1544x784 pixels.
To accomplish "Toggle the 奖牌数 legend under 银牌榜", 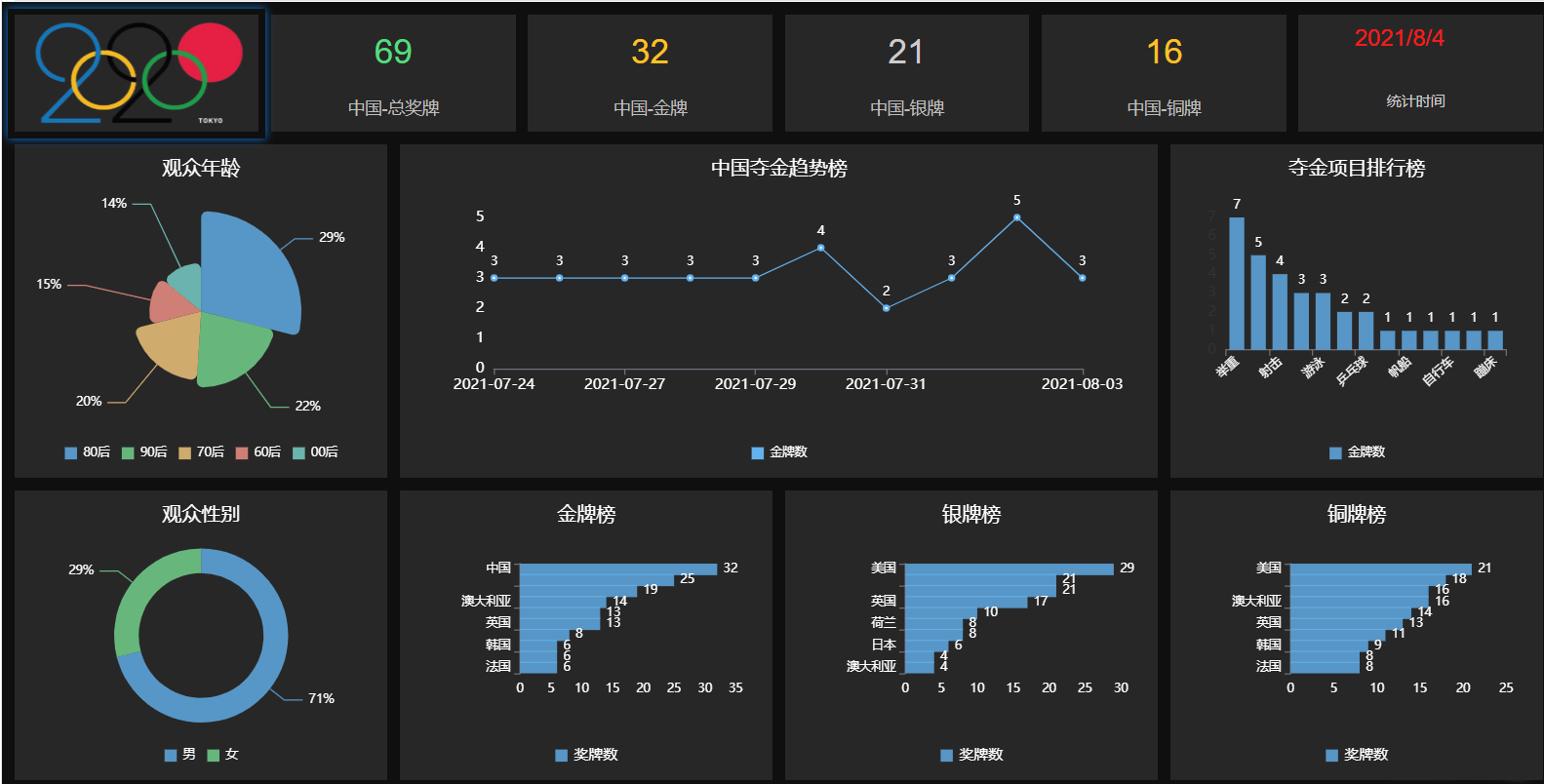I will coord(971,755).
